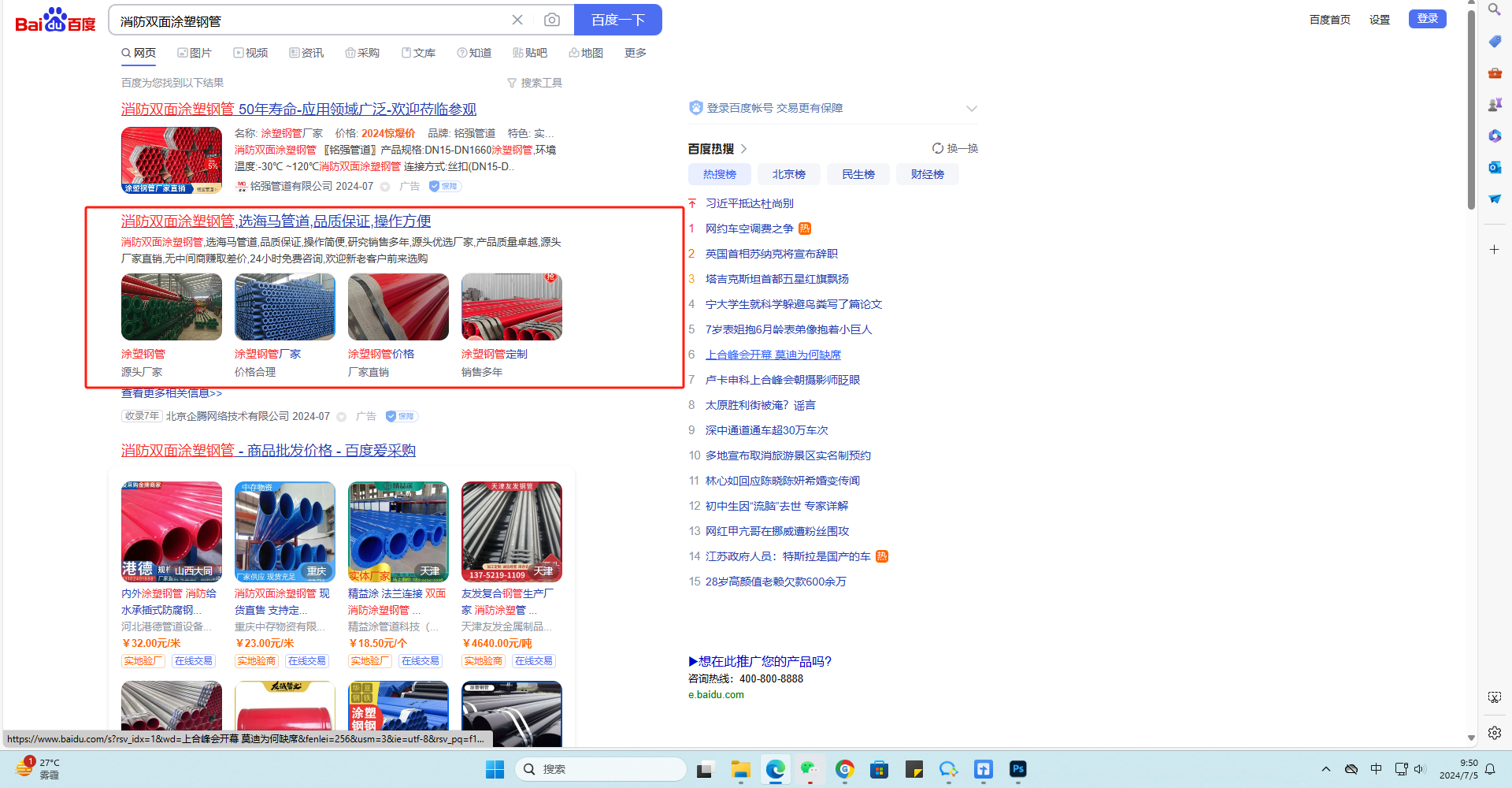
Task: Click the 百度一下 search button
Action: pos(618,20)
